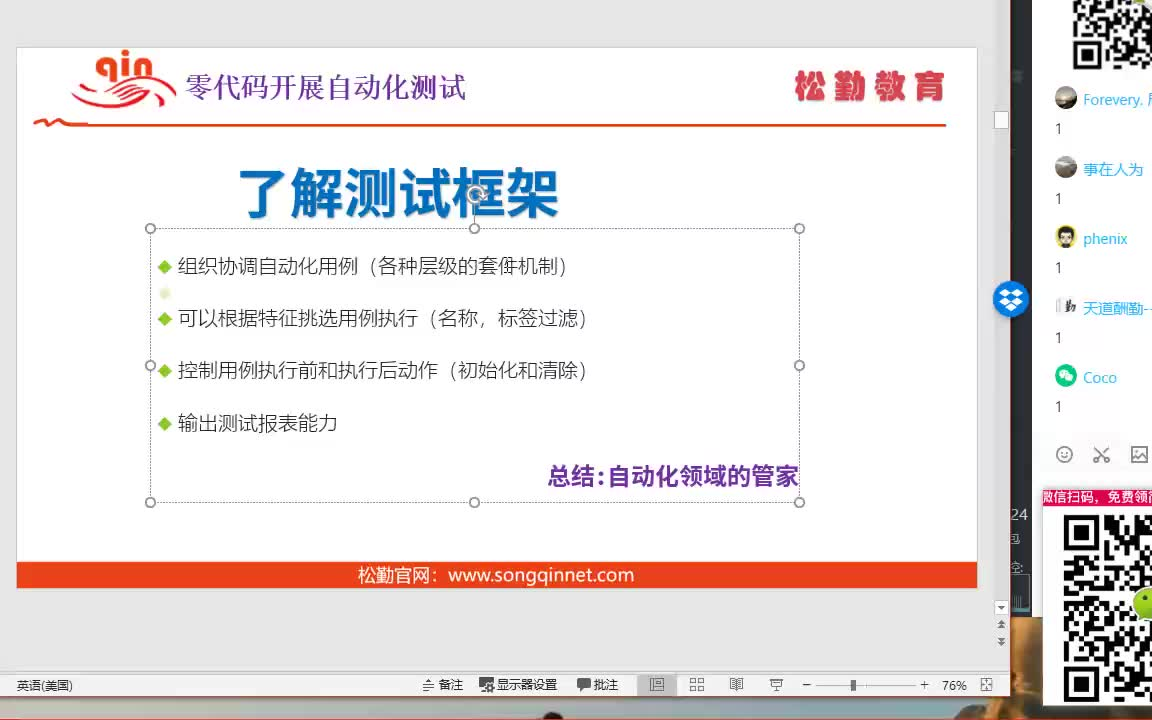Select the screenshot scissors tool in chat
The width and height of the screenshot is (1152, 720).
coord(1101,455)
